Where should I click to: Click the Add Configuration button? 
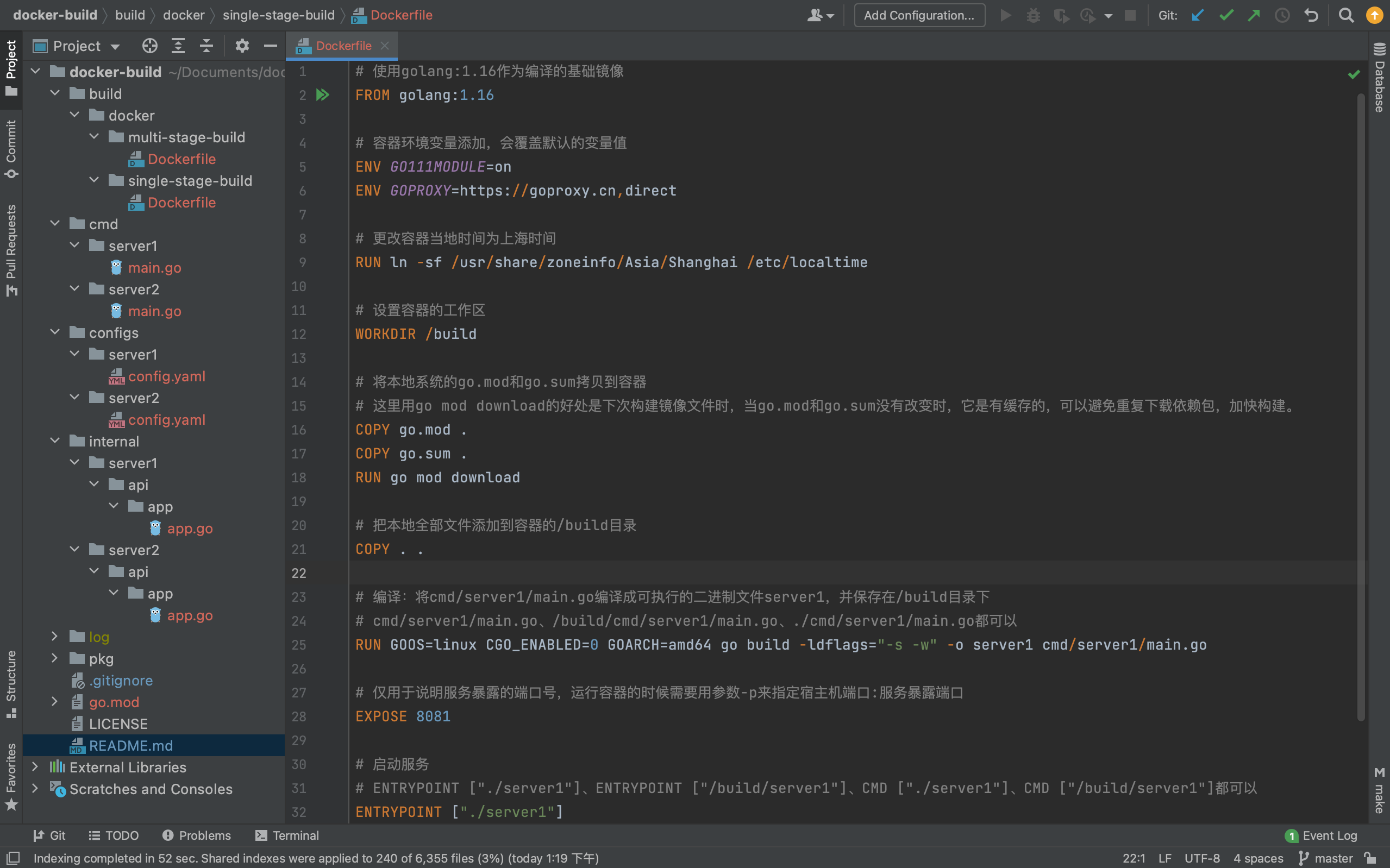(919, 16)
